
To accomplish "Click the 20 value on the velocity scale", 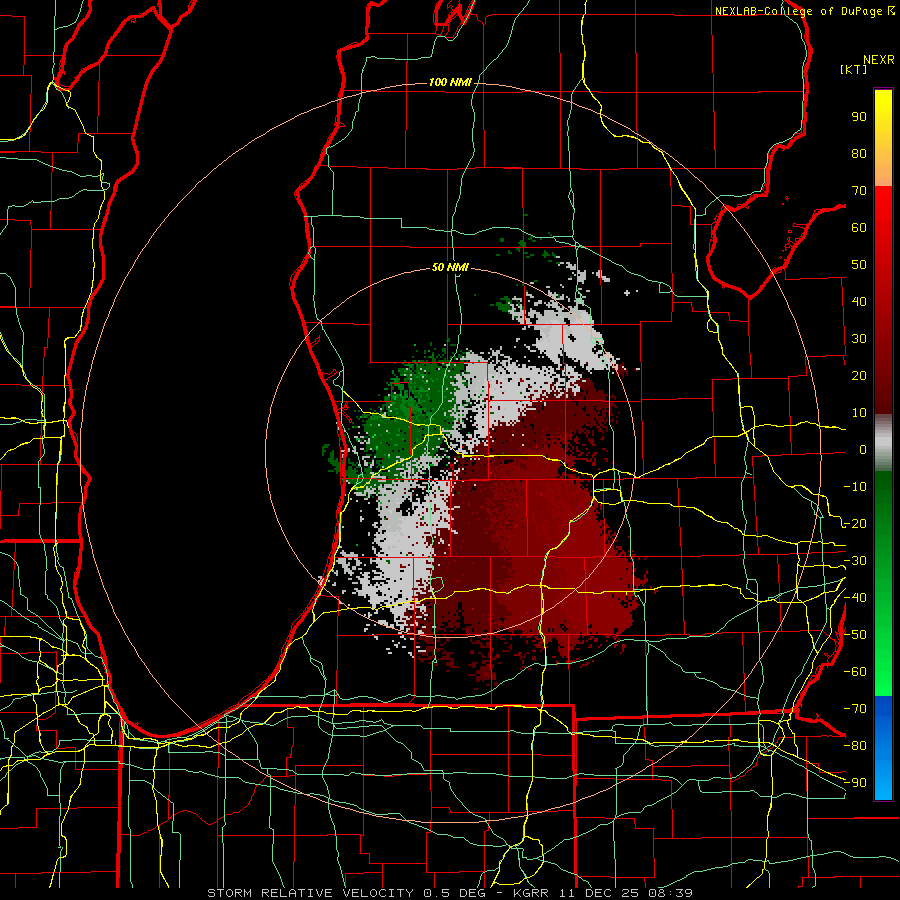I will point(859,376).
